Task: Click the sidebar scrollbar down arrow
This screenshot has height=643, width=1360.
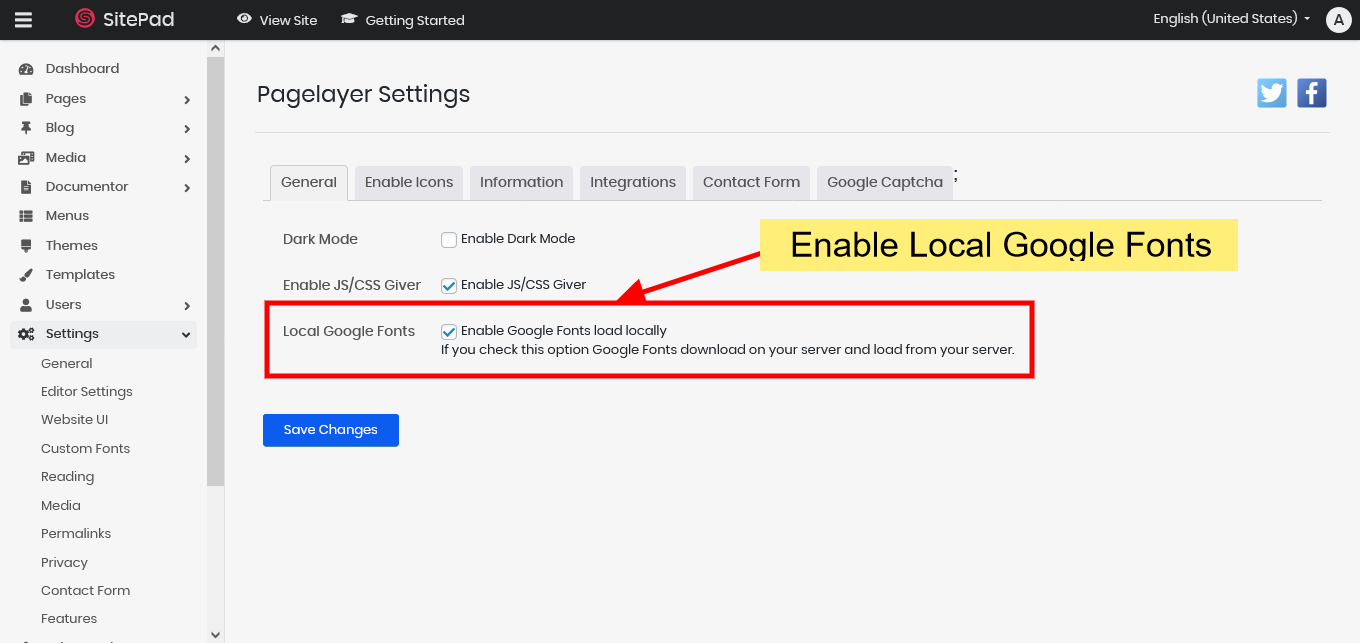Action: click(x=216, y=635)
